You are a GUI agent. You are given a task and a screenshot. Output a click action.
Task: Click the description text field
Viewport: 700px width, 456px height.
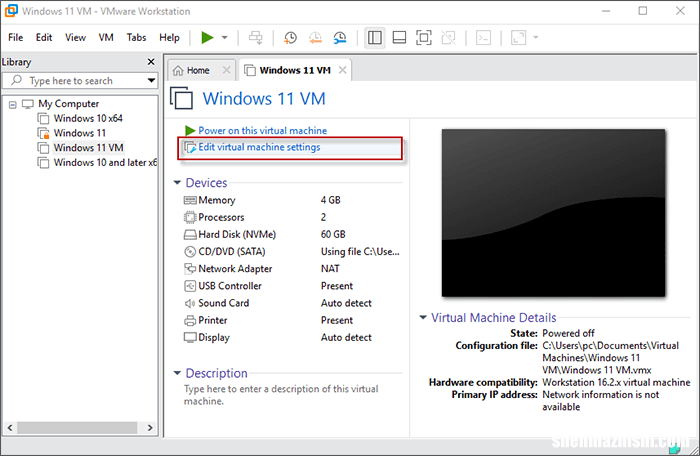point(281,395)
